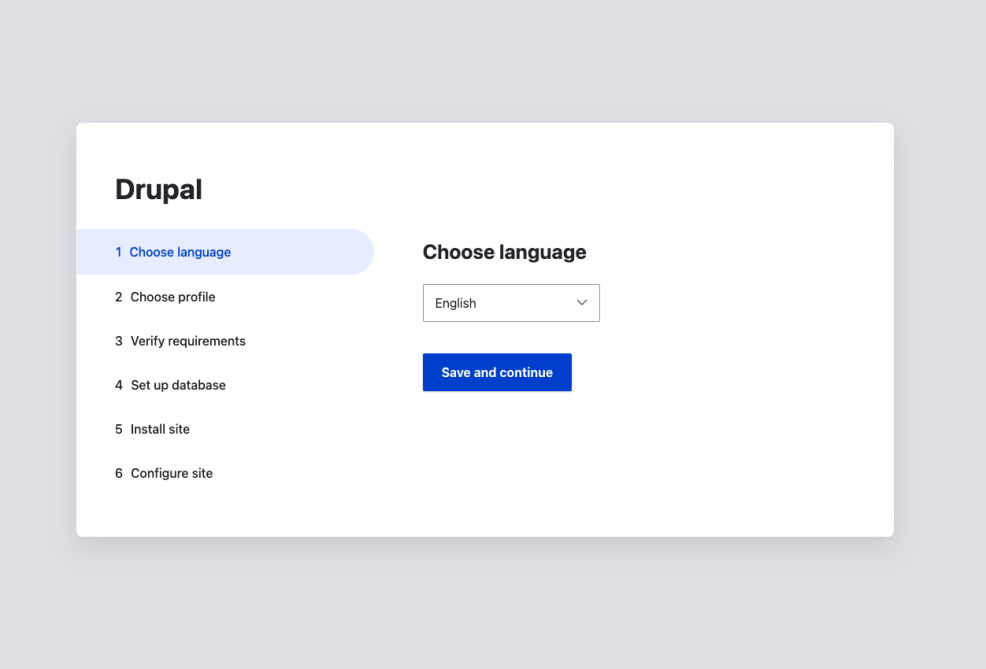986x669 pixels.
Task: Click the Choose language heading above dropdown
Action: click(504, 252)
